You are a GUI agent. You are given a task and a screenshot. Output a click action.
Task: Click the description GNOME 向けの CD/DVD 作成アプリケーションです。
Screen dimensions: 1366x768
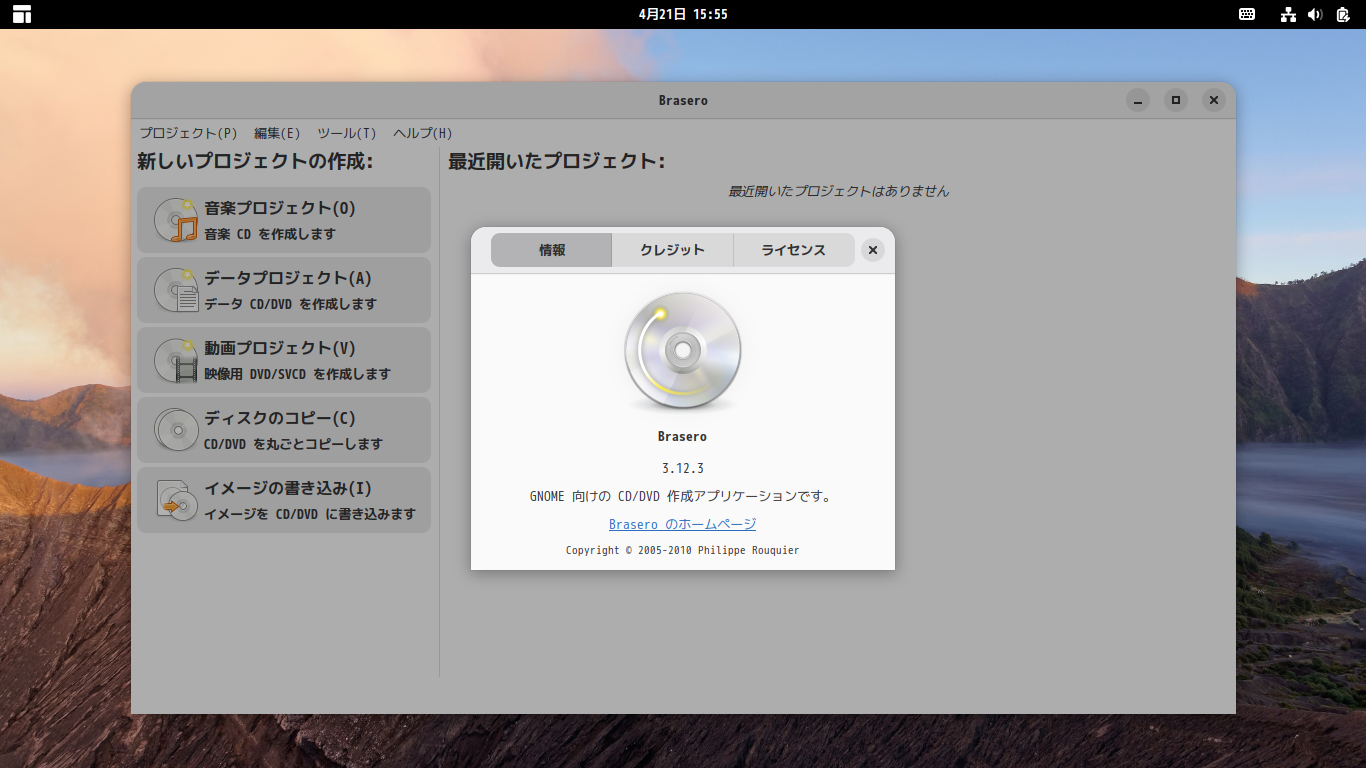point(683,496)
